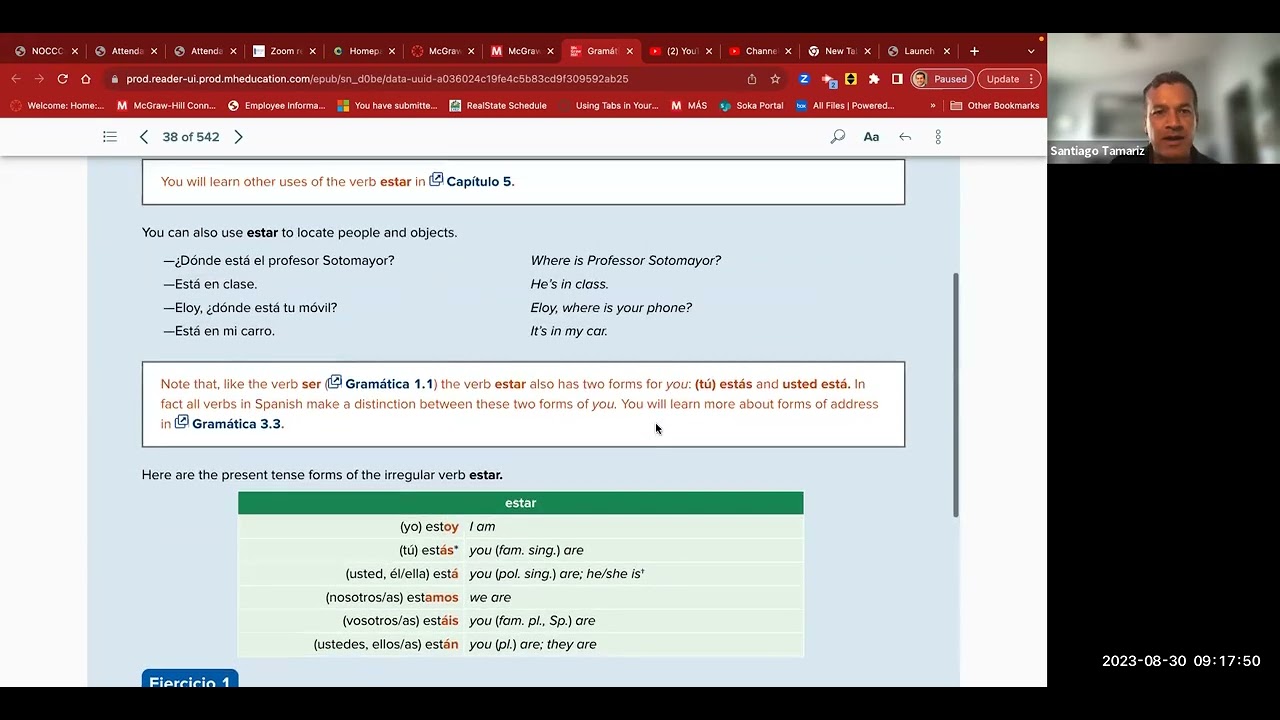1280x720 pixels.
Task: Click the reader return back arrow
Action: click(x=905, y=137)
